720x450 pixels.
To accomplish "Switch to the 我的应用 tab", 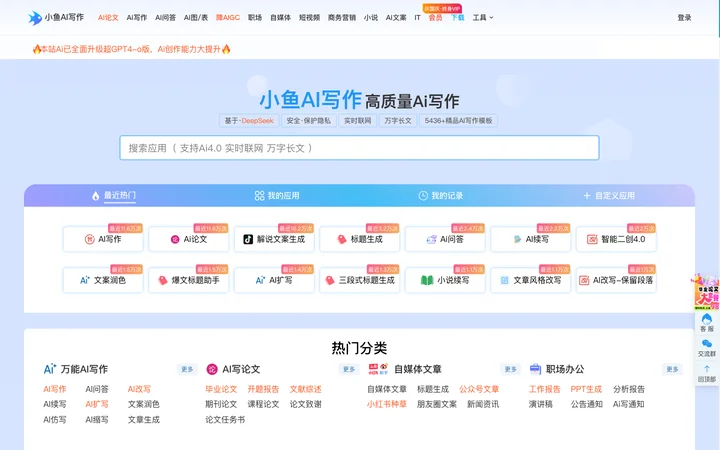I will pyautogui.click(x=277, y=196).
